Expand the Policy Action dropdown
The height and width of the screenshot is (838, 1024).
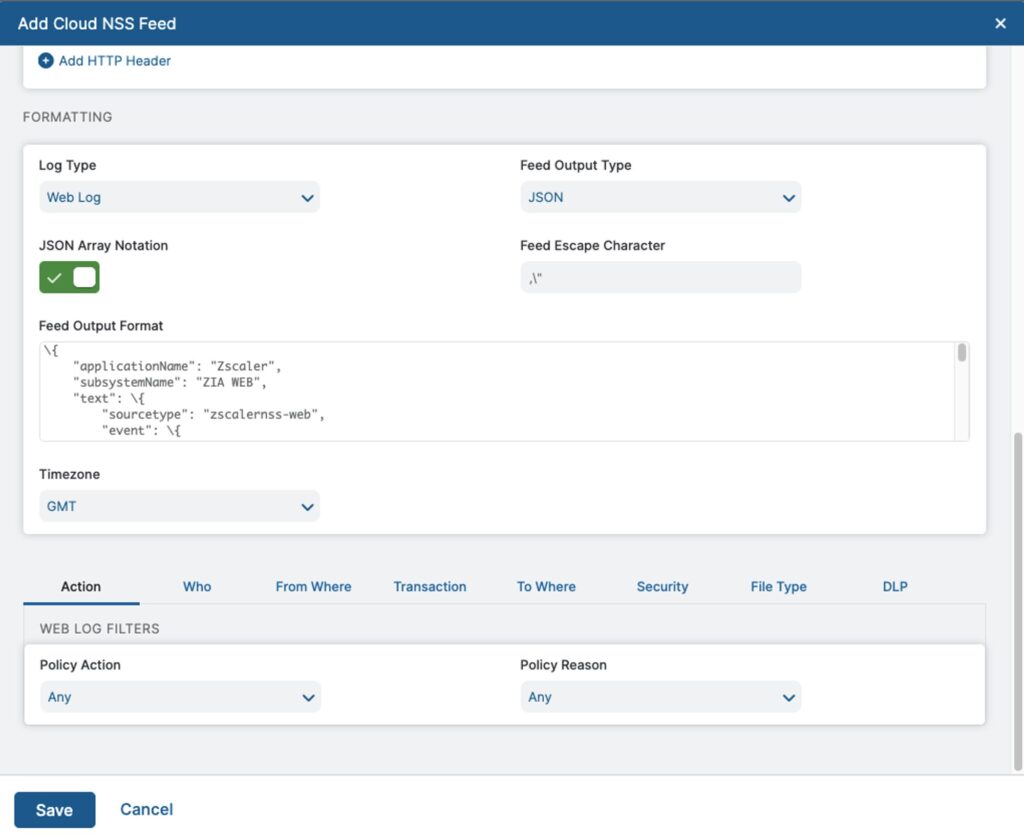coord(180,697)
